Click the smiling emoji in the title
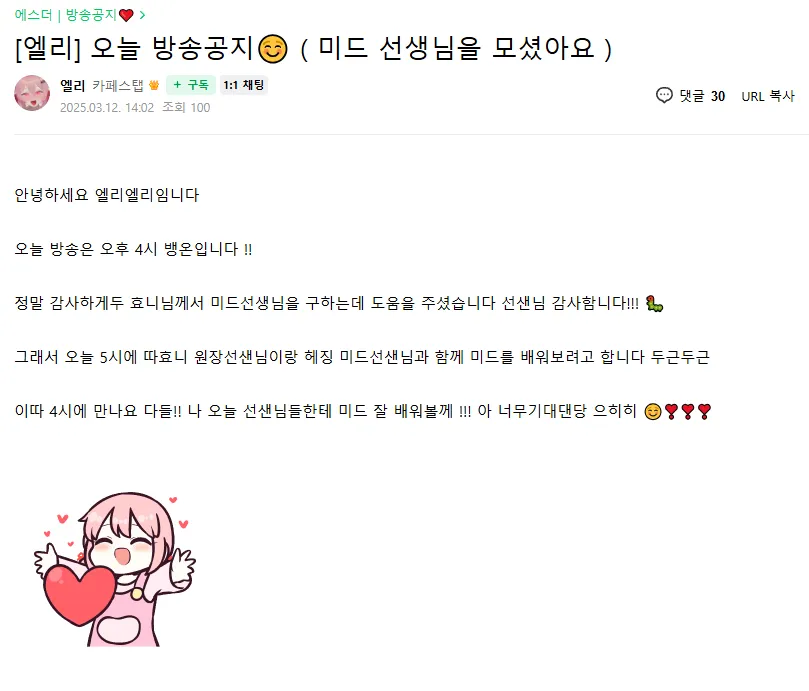 click(x=272, y=49)
